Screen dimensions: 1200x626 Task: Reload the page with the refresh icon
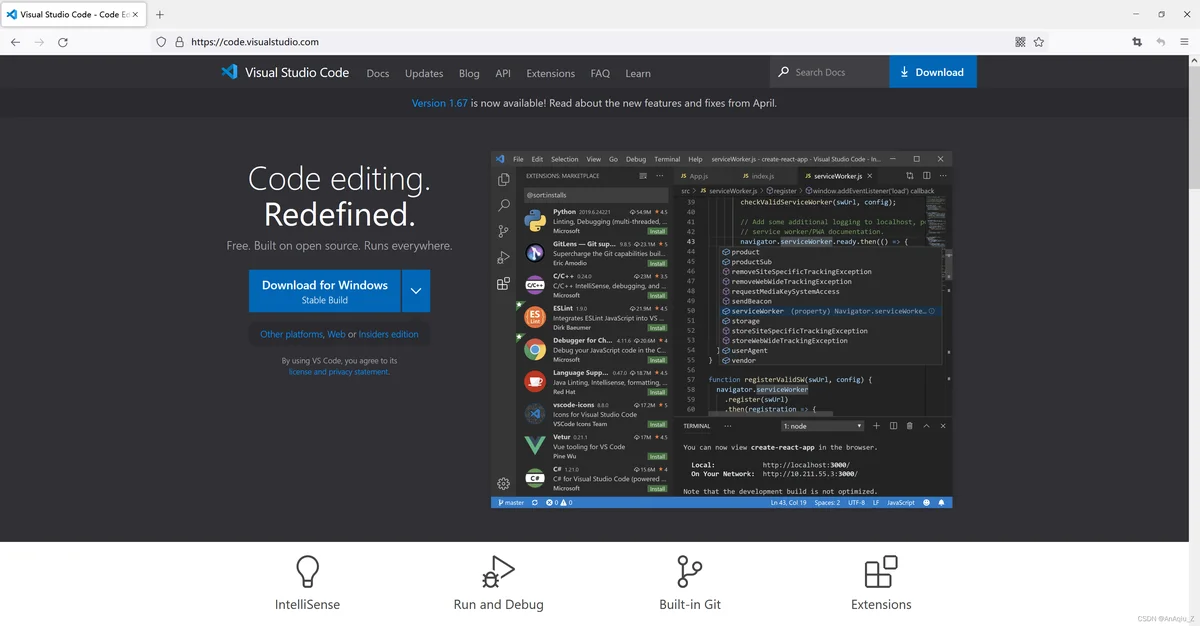(x=63, y=42)
